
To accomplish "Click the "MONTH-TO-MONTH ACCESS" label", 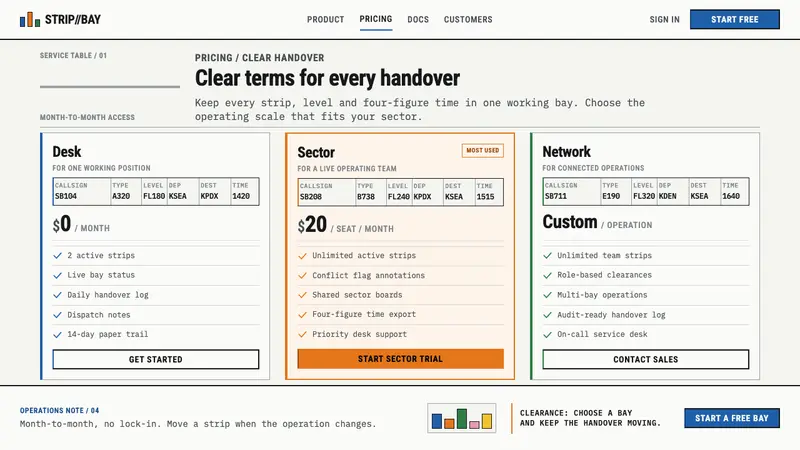I will click(x=87, y=117).
